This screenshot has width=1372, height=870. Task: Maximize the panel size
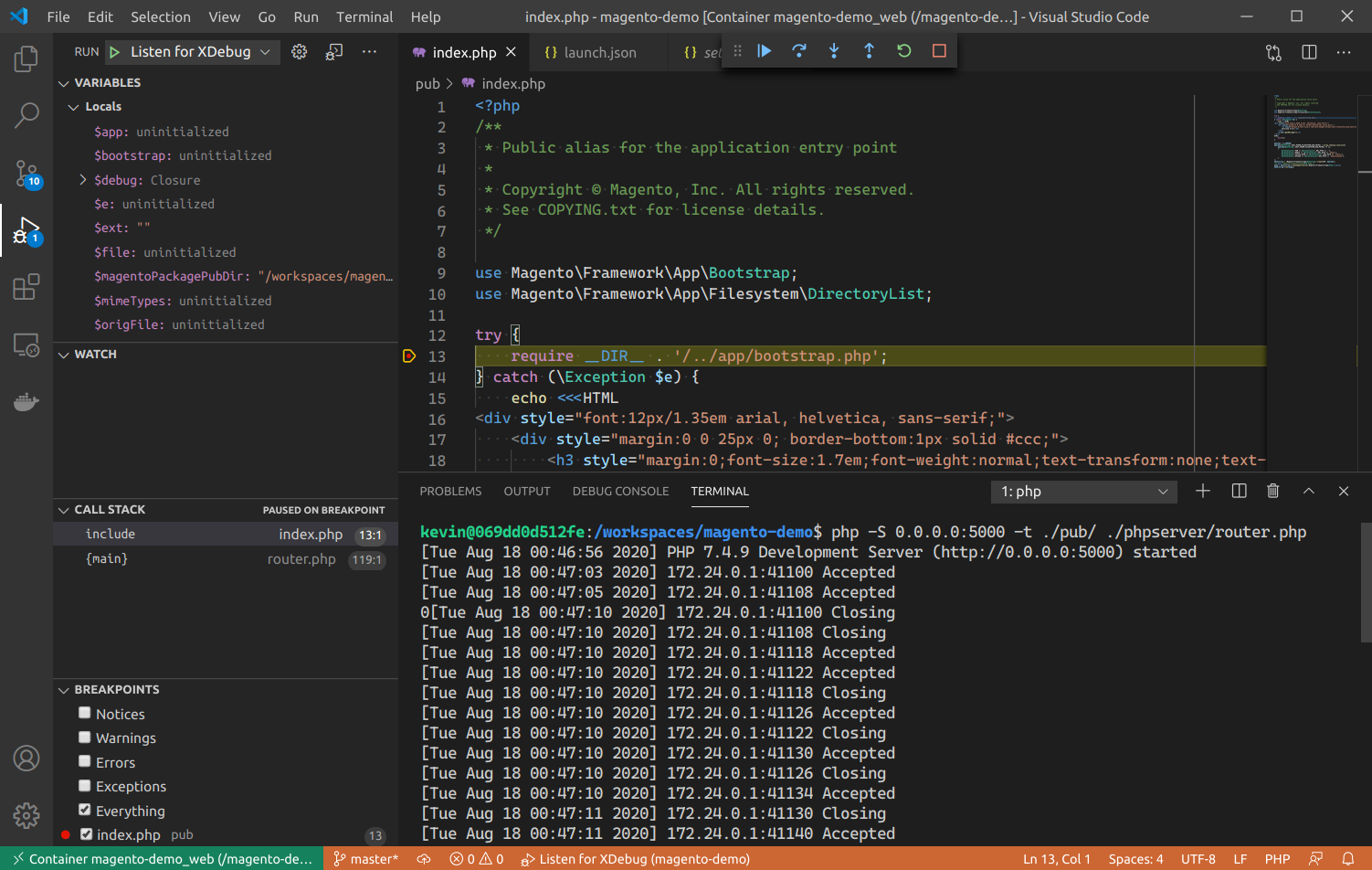pos(1309,491)
